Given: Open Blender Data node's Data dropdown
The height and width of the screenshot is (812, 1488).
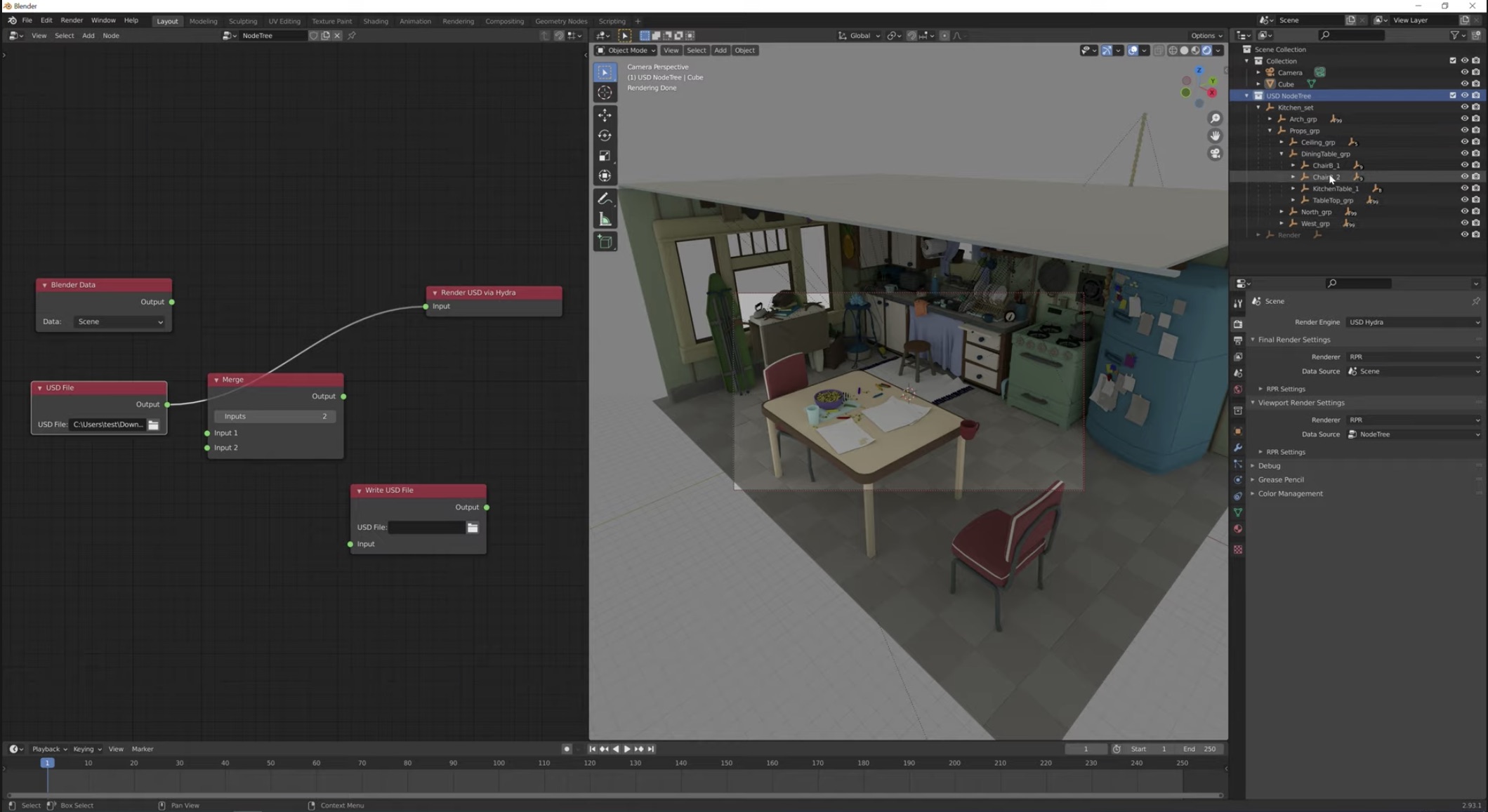Looking at the screenshot, I should click(x=119, y=321).
